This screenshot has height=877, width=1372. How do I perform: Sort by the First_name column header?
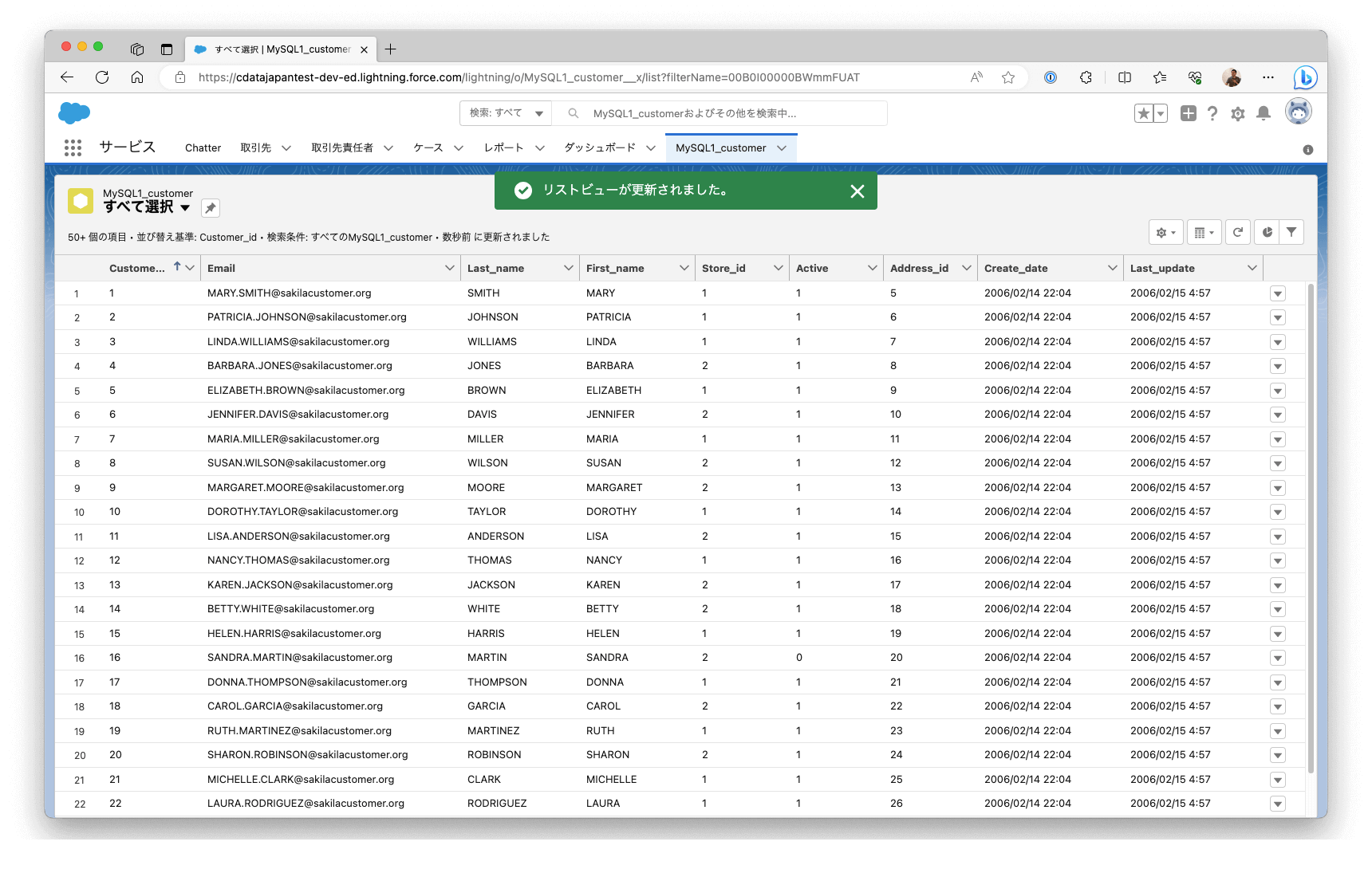(x=615, y=269)
